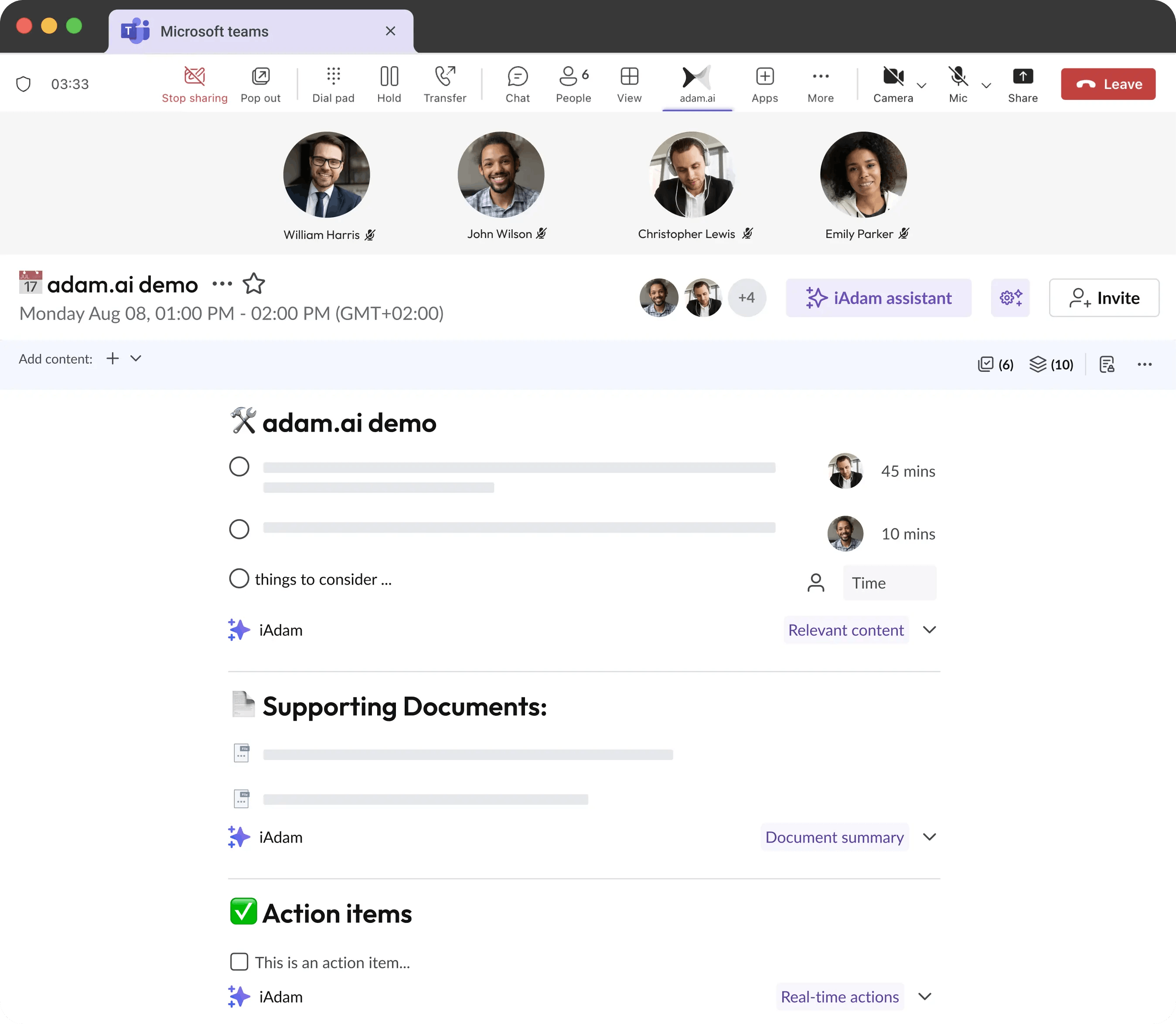Switch to the adam.ai tab
1176x1024 pixels.
696,84
